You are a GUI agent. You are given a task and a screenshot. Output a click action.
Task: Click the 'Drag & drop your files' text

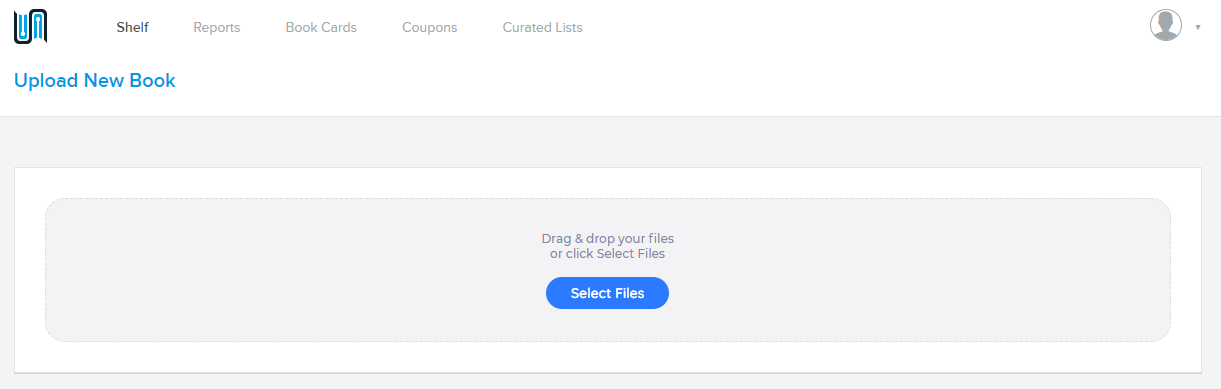(607, 239)
